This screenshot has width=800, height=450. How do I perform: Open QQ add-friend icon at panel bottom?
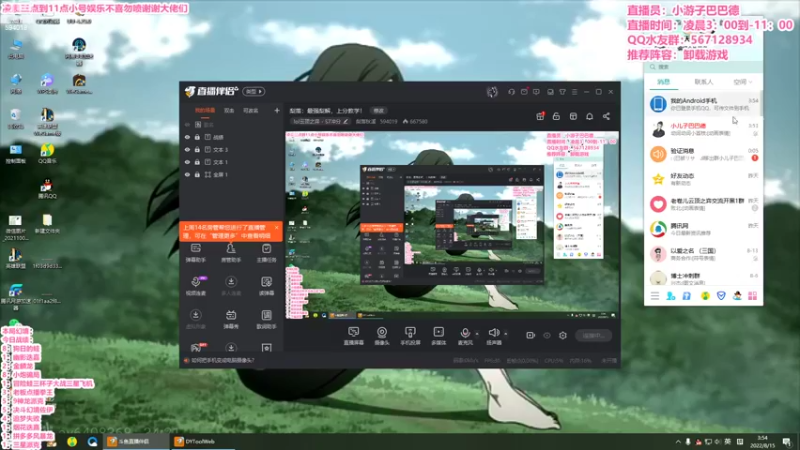pyautogui.click(x=671, y=296)
